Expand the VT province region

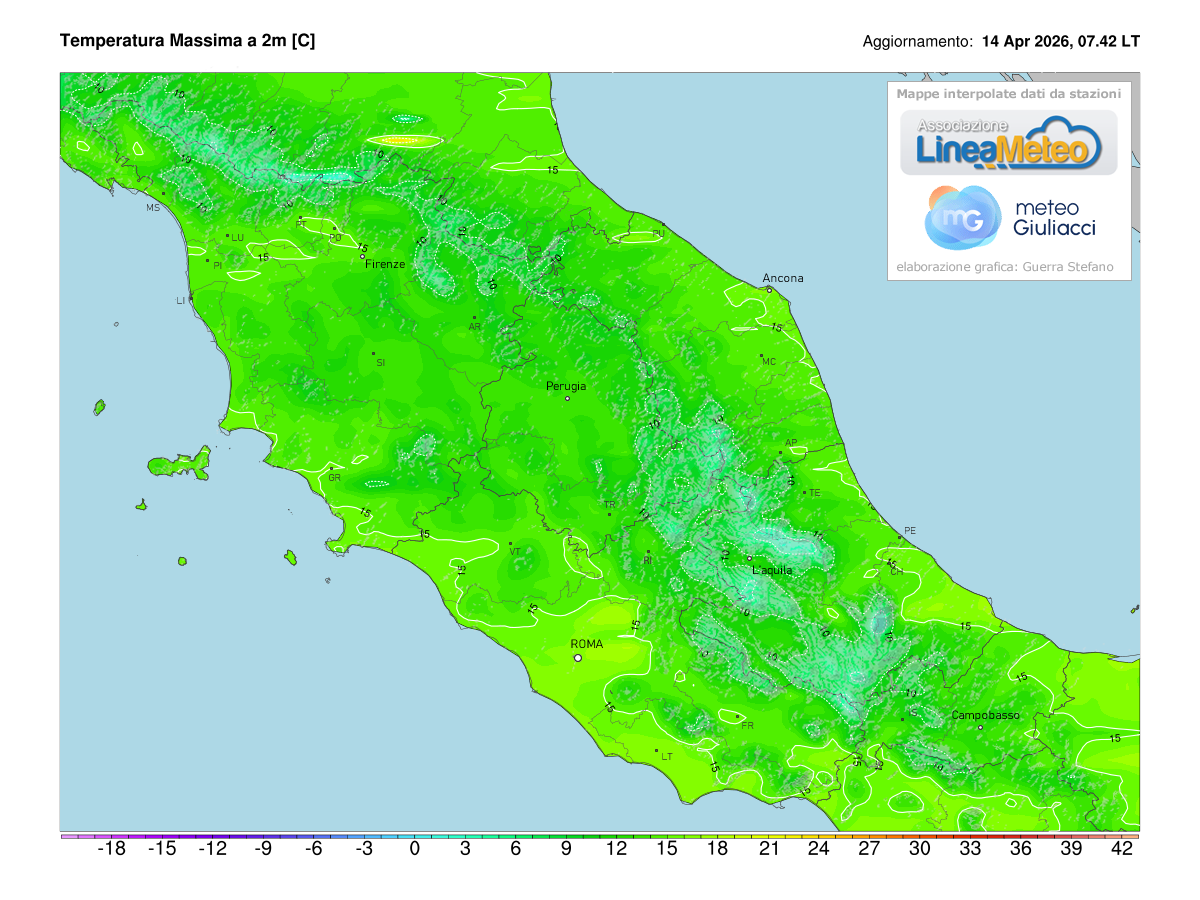click(x=517, y=549)
